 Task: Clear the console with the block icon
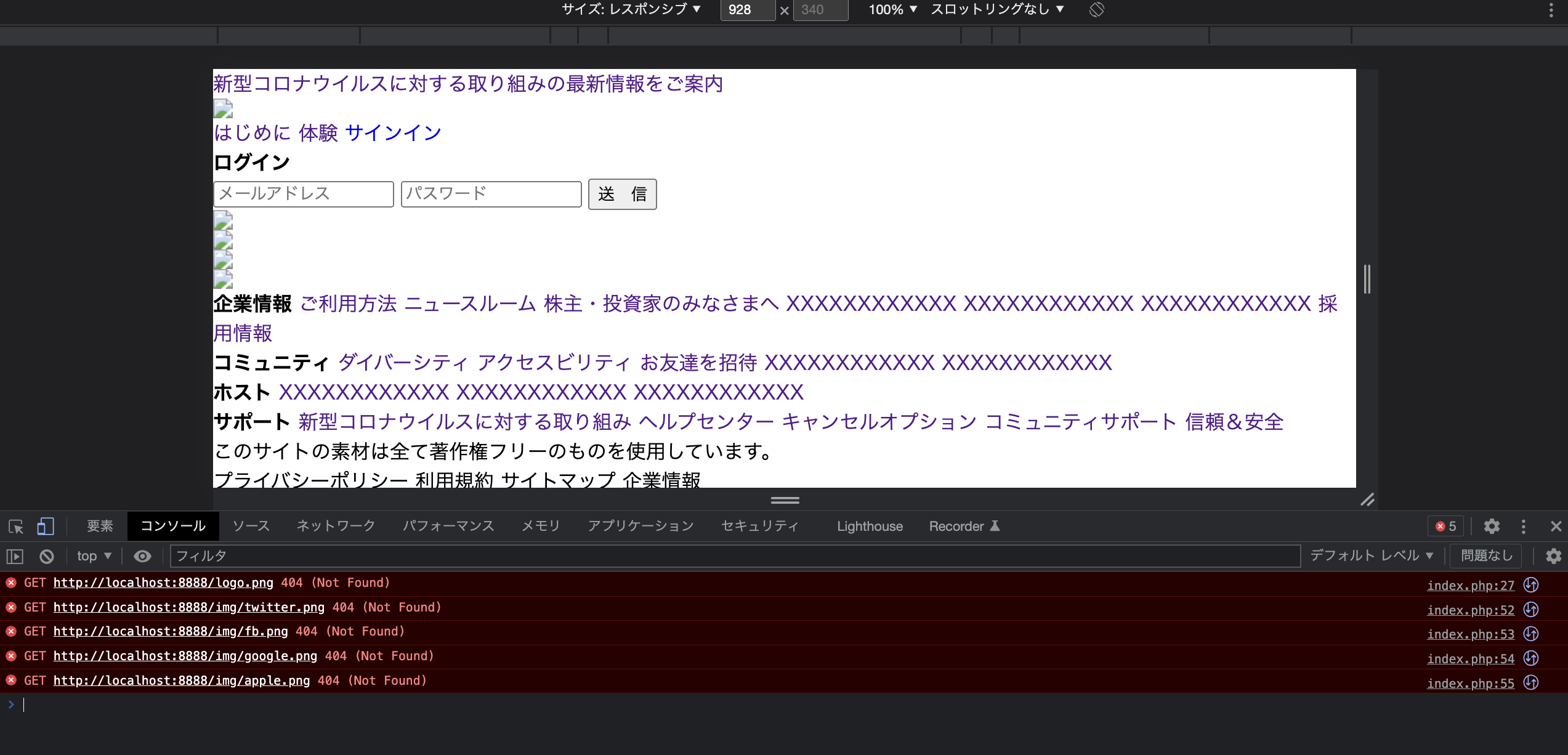click(x=47, y=556)
